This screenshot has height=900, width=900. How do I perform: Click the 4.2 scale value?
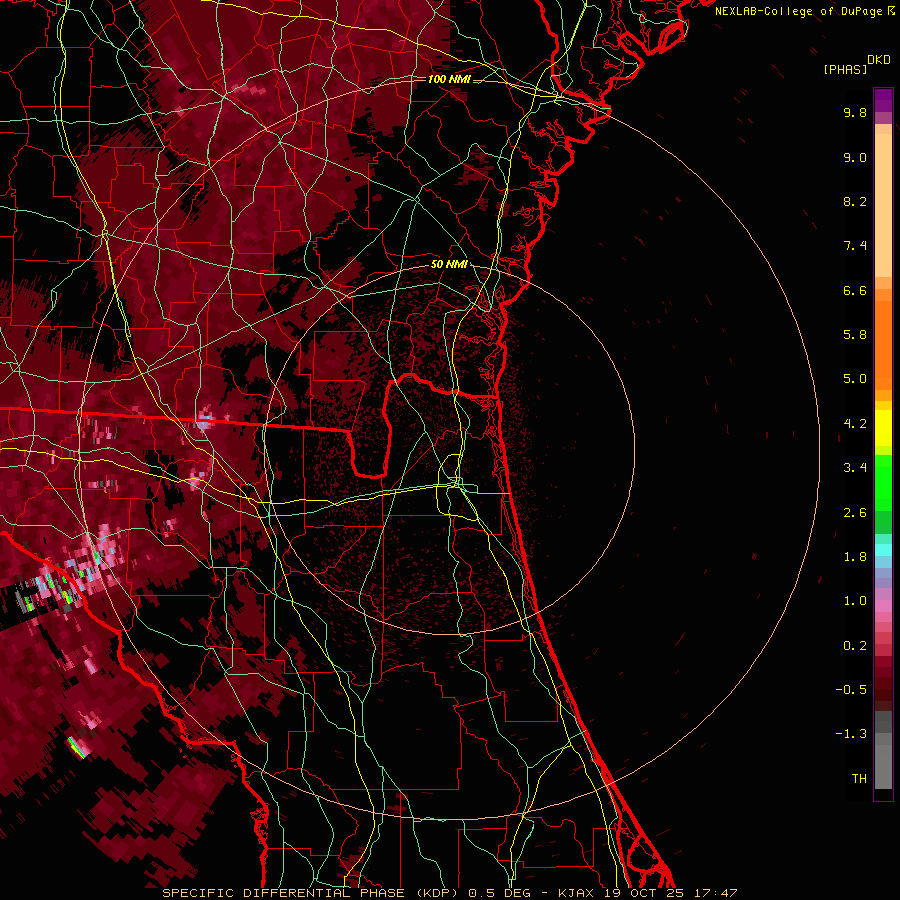(855, 424)
